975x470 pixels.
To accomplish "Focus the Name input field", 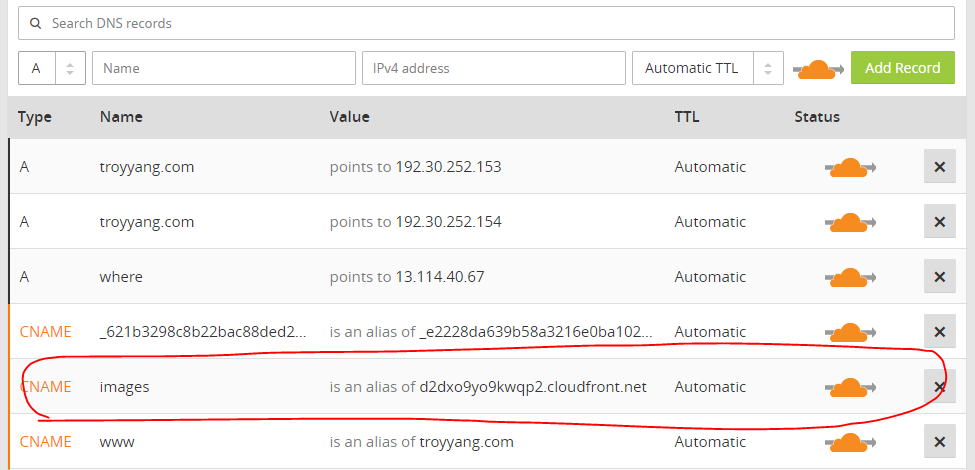I will (x=224, y=69).
